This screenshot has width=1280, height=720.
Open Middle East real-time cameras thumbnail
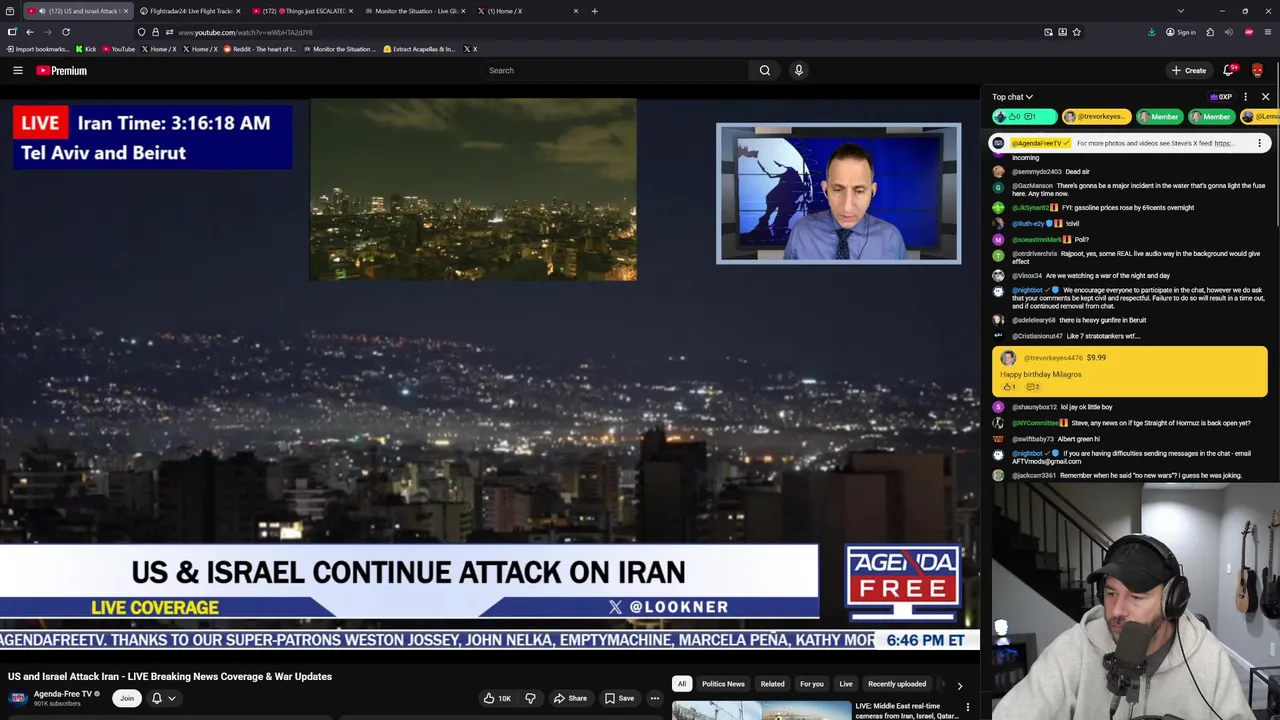[761, 711]
